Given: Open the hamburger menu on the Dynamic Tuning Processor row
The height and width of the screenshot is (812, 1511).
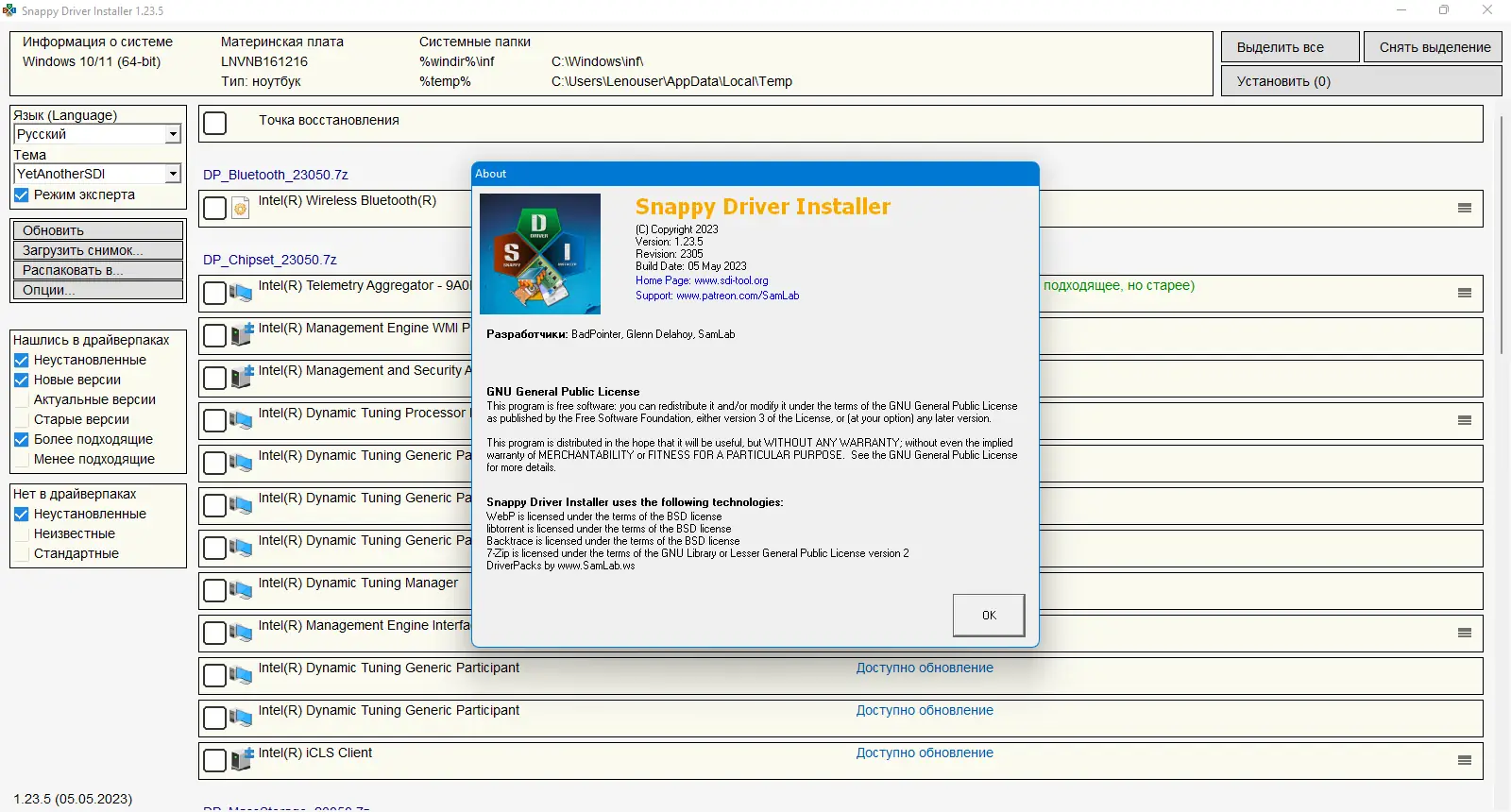Looking at the screenshot, I should (x=1465, y=420).
